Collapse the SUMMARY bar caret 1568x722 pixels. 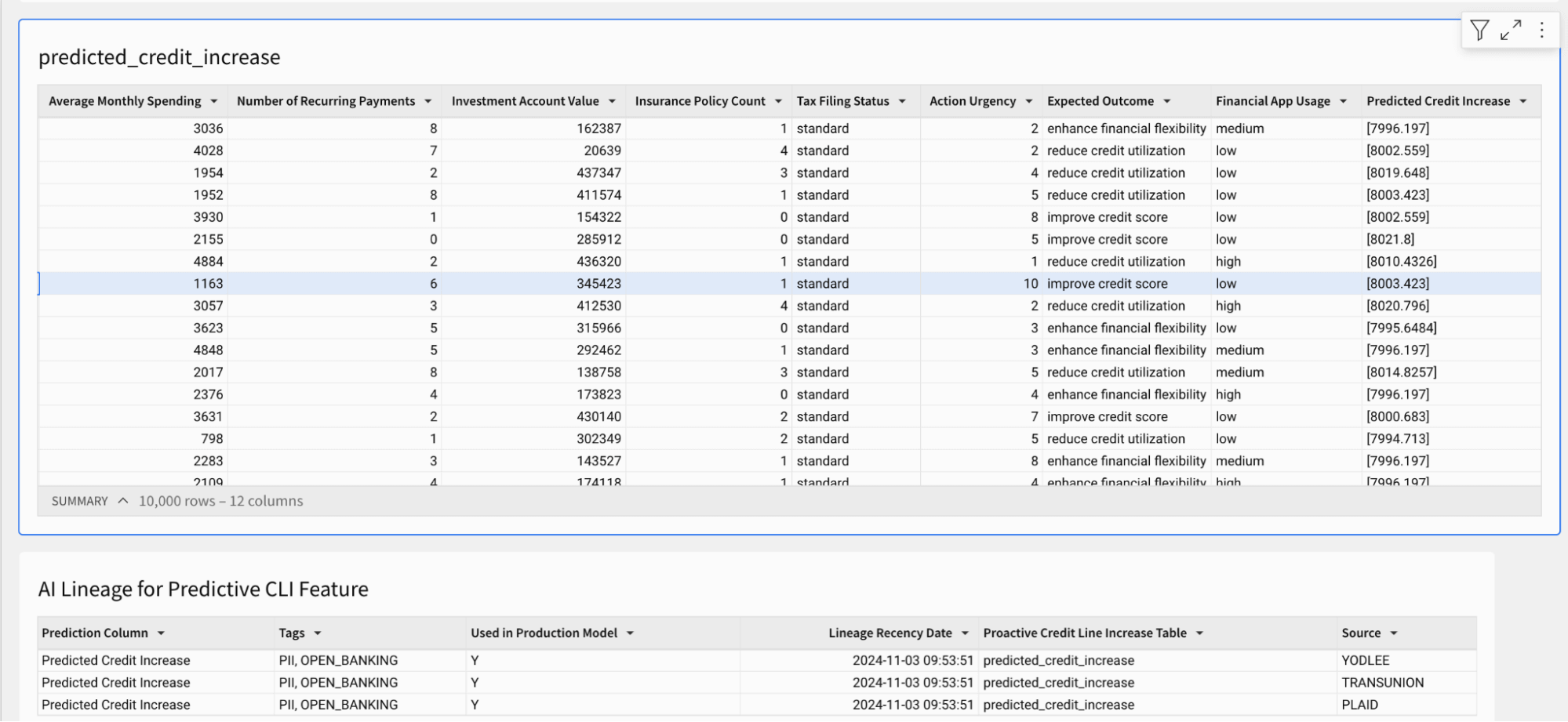tap(123, 501)
